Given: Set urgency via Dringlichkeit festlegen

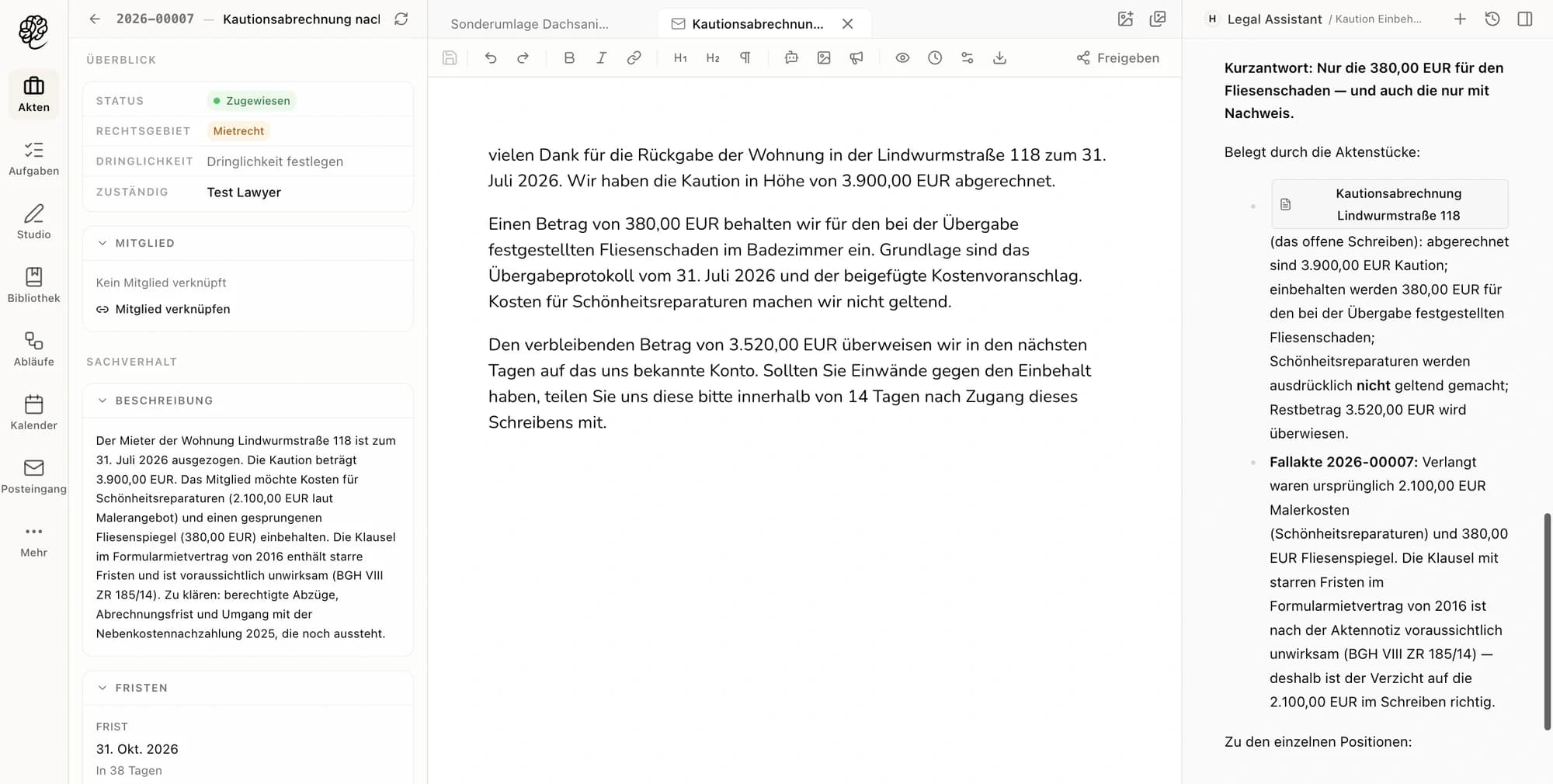Looking at the screenshot, I should click(275, 161).
